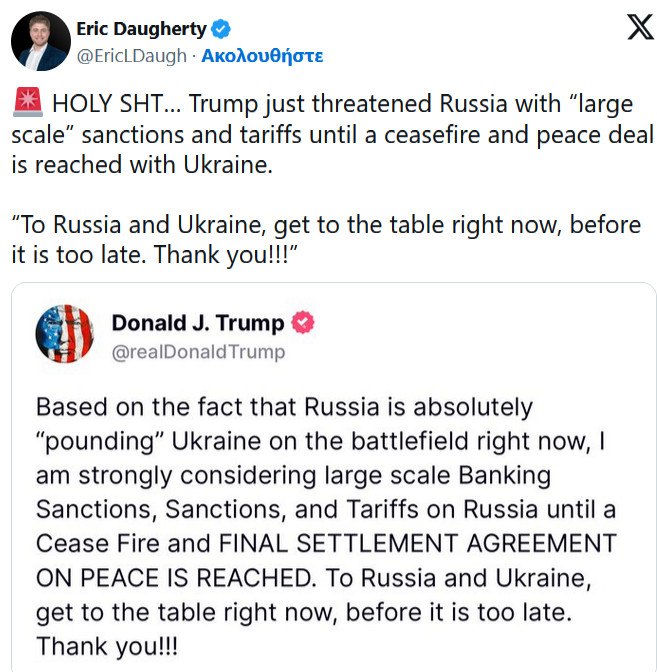The height and width of the screenshot is (672, 657).
Task: Follow the account via Ακολουθήστε link
Action: click(262, 56)
